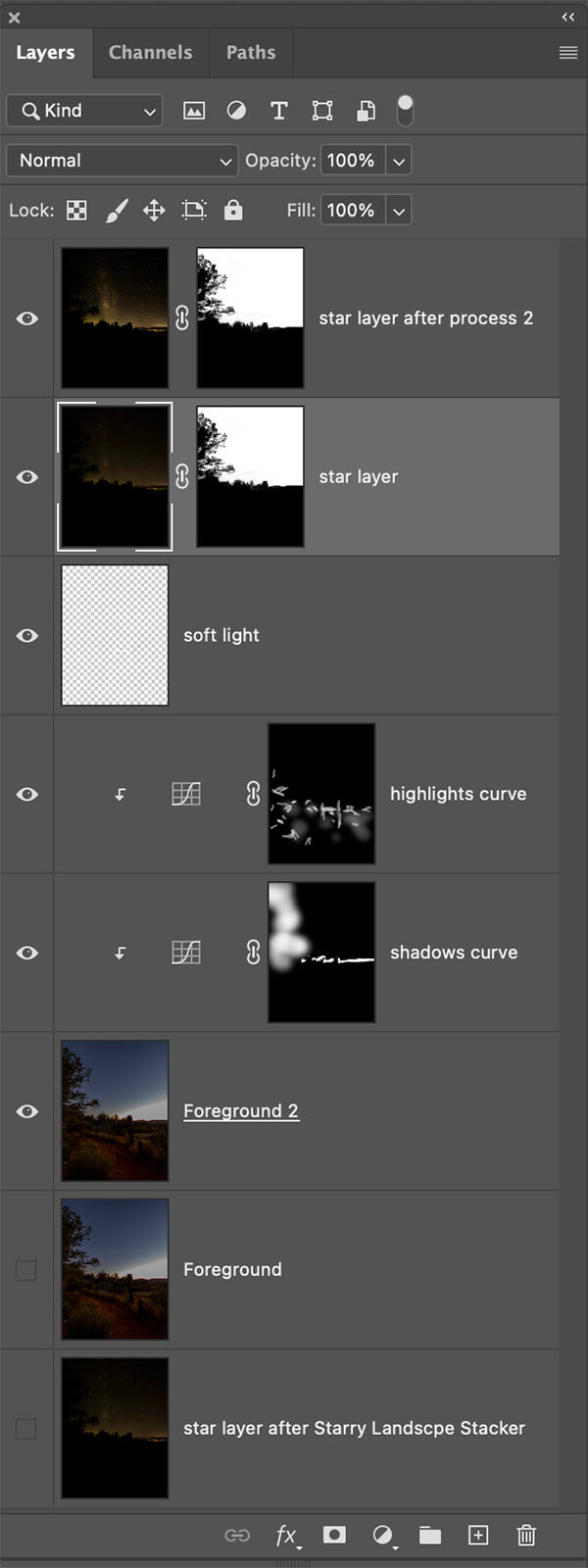Hide the highlights curve layer
Image resolution: width=588 pixels, height=1568 pixels.
27,795
